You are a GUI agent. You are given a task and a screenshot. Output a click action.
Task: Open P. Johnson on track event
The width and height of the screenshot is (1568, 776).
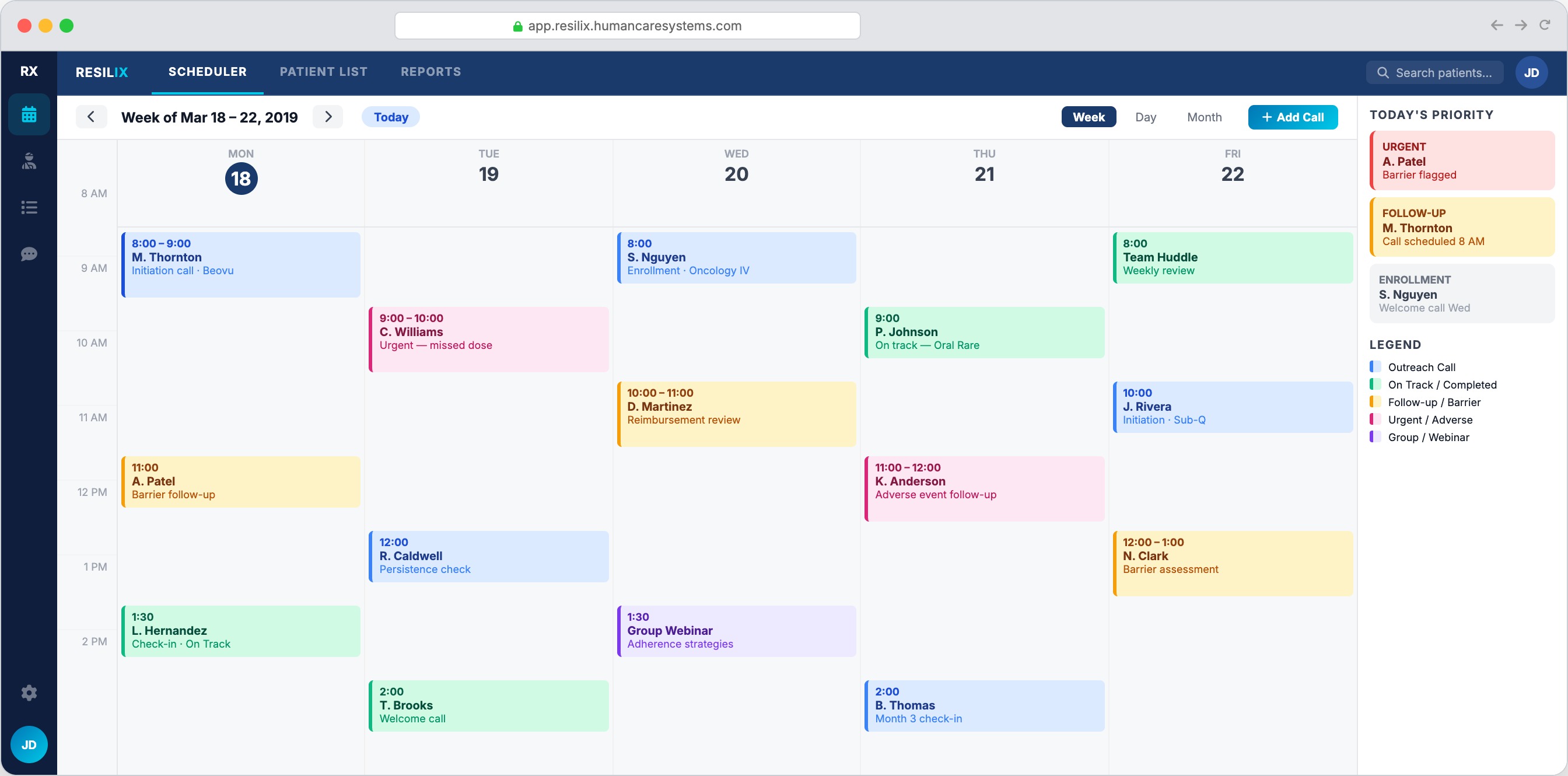pos(984,333)
